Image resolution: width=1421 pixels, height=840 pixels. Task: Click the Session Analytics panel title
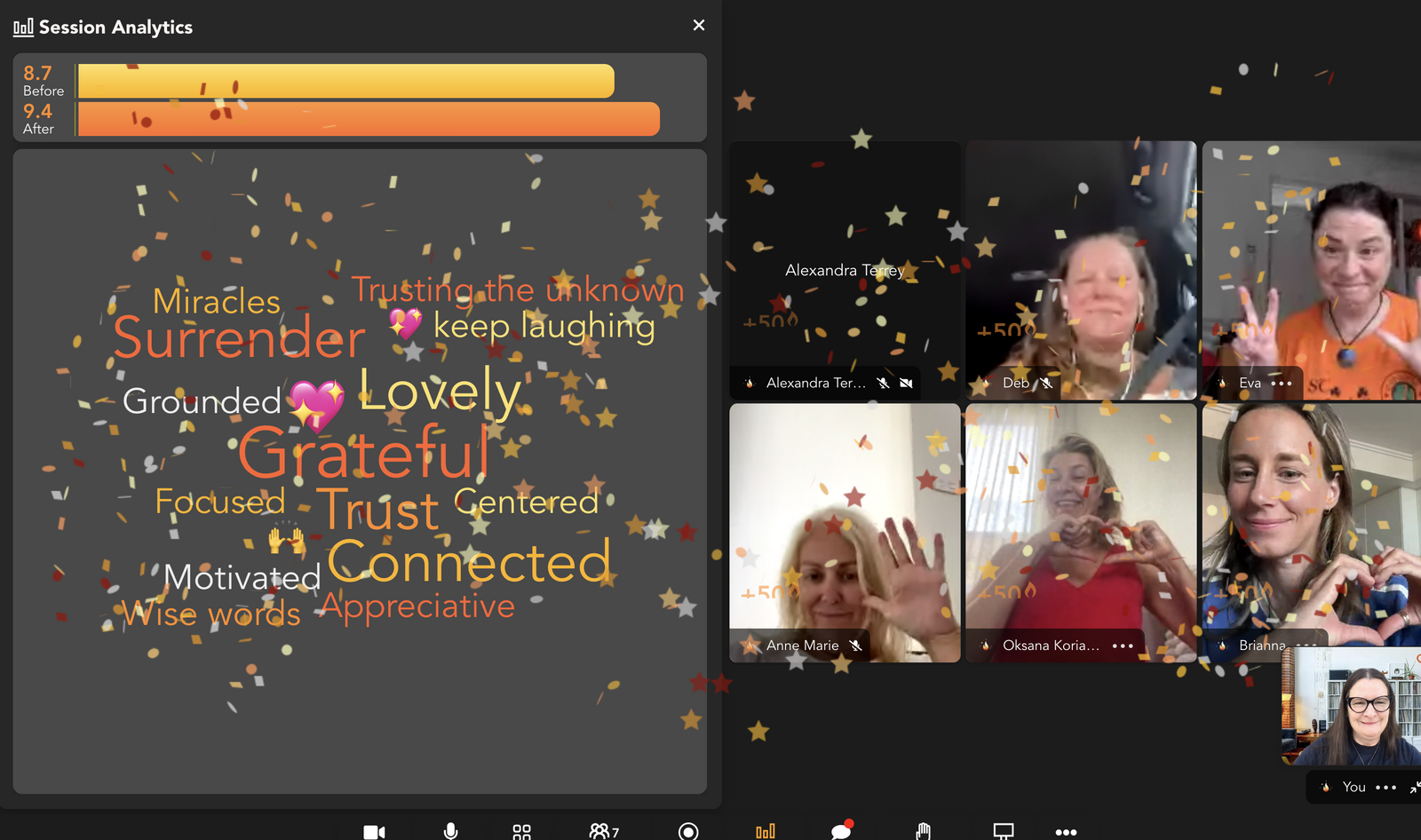[115, 28]
